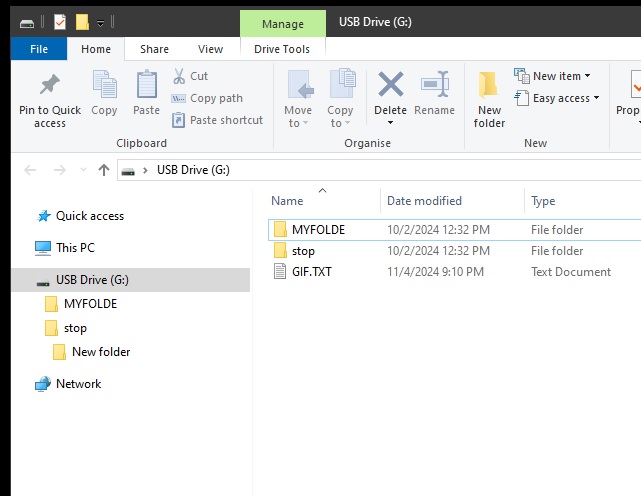Screen dimensions: 641x496
Task: Select GIF.TXT file in the list
Action: tap(311, 272)
